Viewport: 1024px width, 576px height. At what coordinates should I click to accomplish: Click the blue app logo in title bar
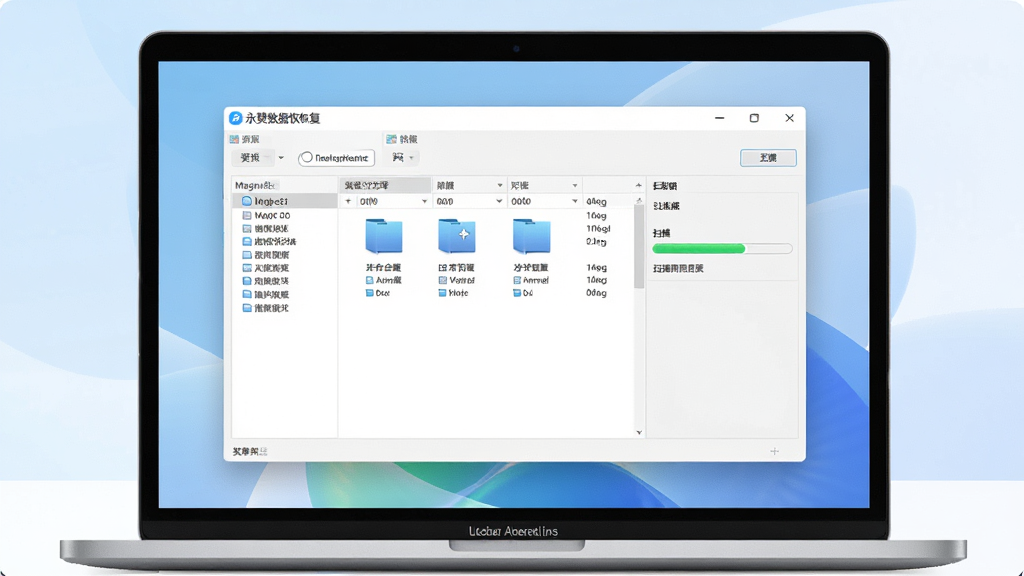(236, 118)
